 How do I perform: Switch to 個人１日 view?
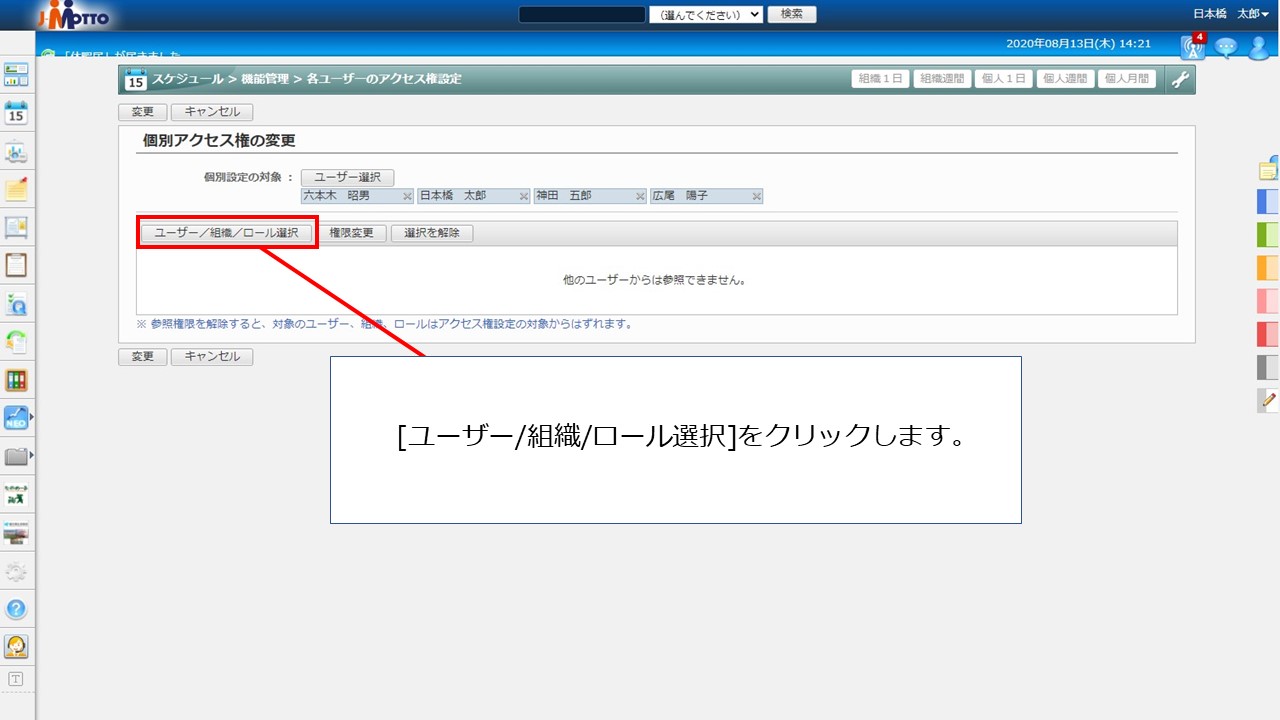pyautogui.click(x=1004, y=80)
